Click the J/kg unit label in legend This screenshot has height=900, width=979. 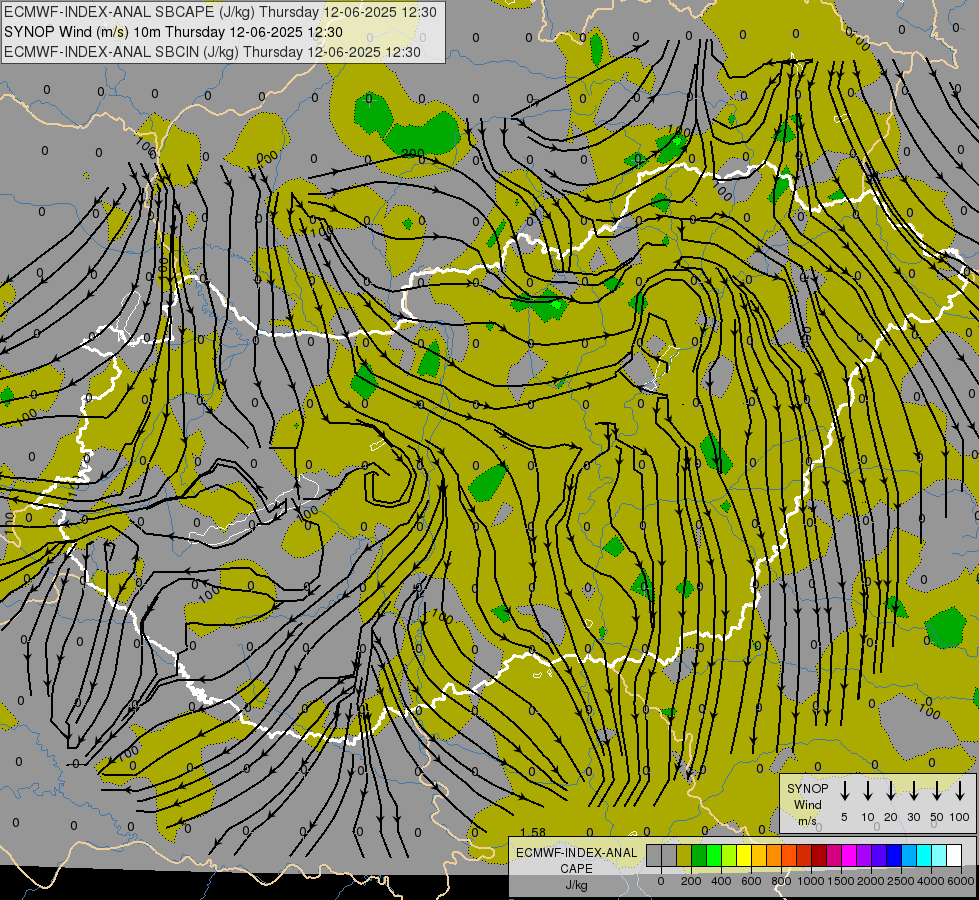coord(576,885)
